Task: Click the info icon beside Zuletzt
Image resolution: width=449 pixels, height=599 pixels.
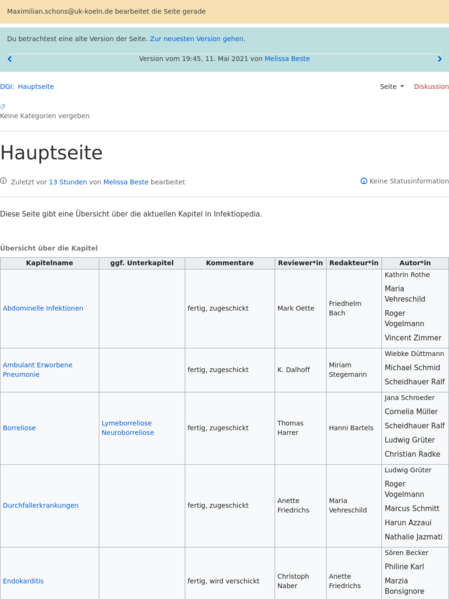Action: pyautogui.click(x=3, y=181)
